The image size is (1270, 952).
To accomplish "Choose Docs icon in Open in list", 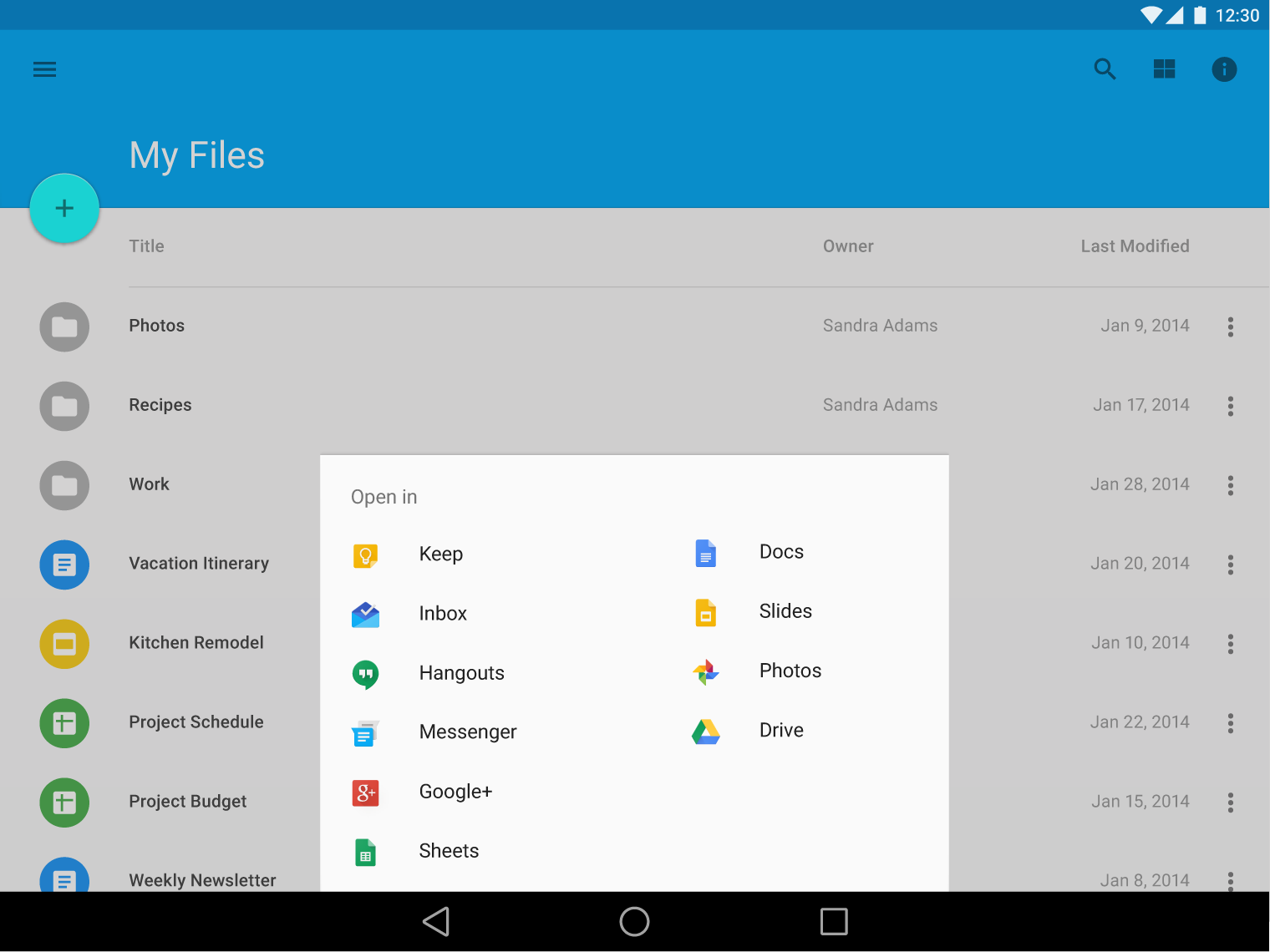I will coord(706,553).
